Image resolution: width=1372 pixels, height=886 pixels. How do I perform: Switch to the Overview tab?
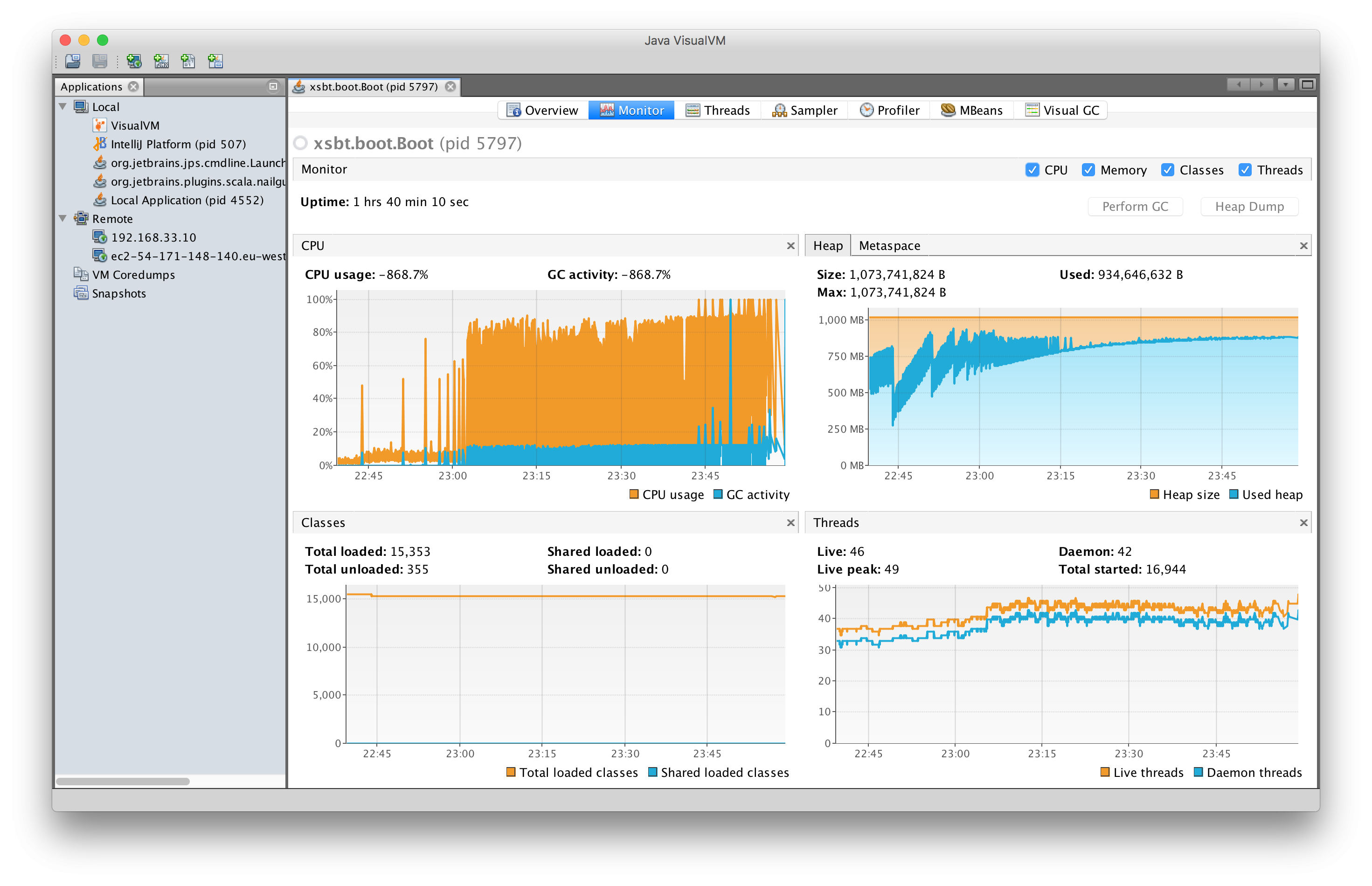coord(542,110)
